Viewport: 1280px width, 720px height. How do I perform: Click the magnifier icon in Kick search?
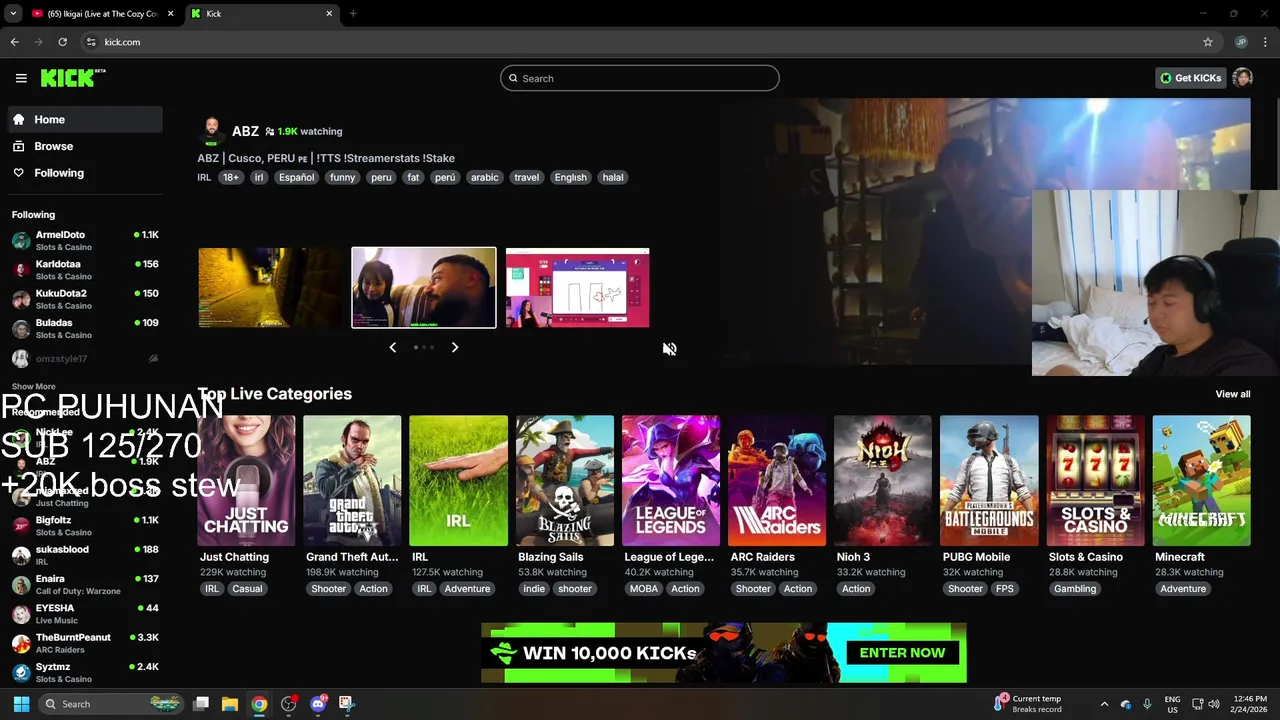(x=514, y=78)
